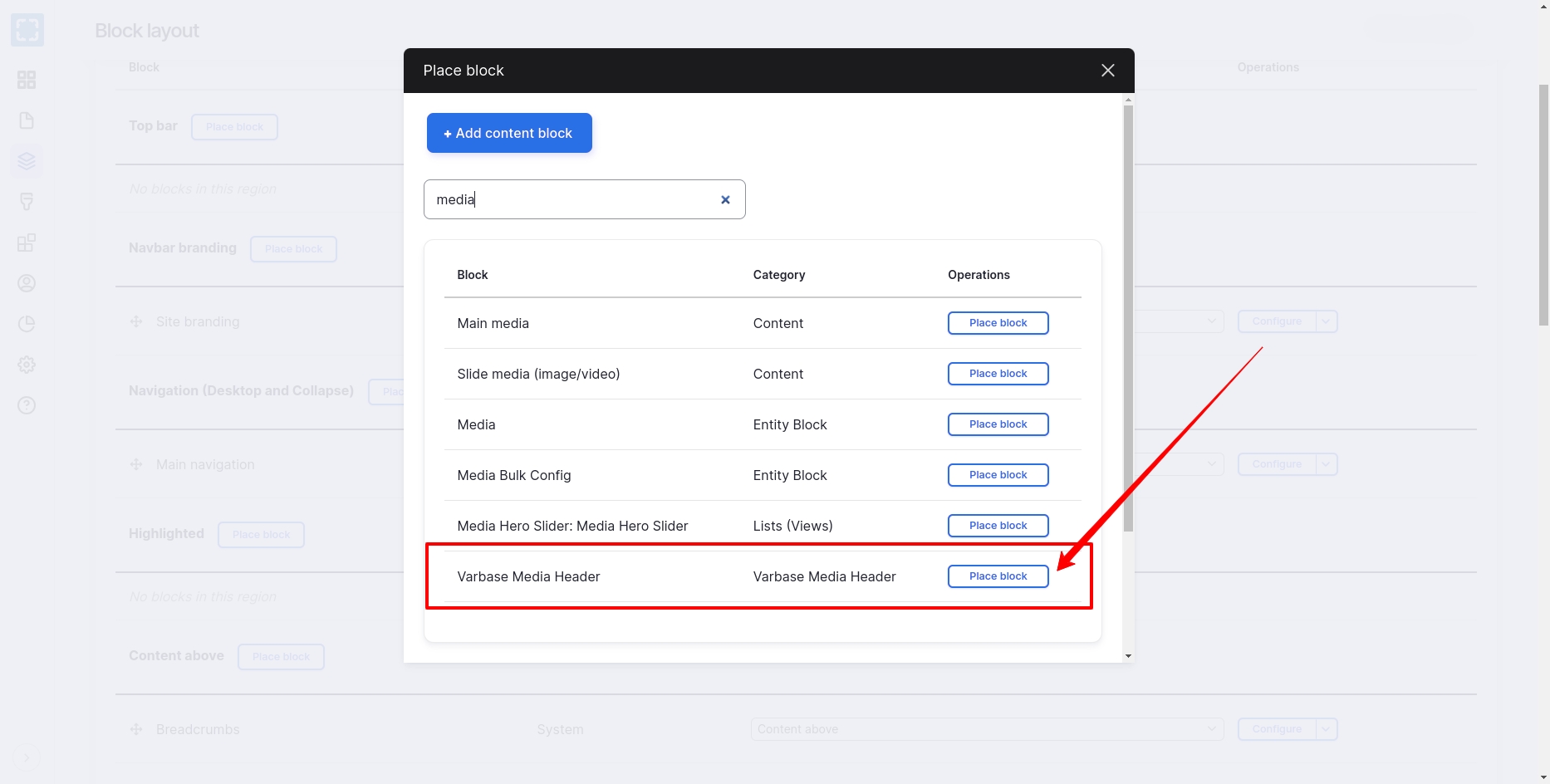The height and width of the screenshot is (784, 1550).
Task: Click the dashboard grid icon in sidebar
Action: coord(27,80)
